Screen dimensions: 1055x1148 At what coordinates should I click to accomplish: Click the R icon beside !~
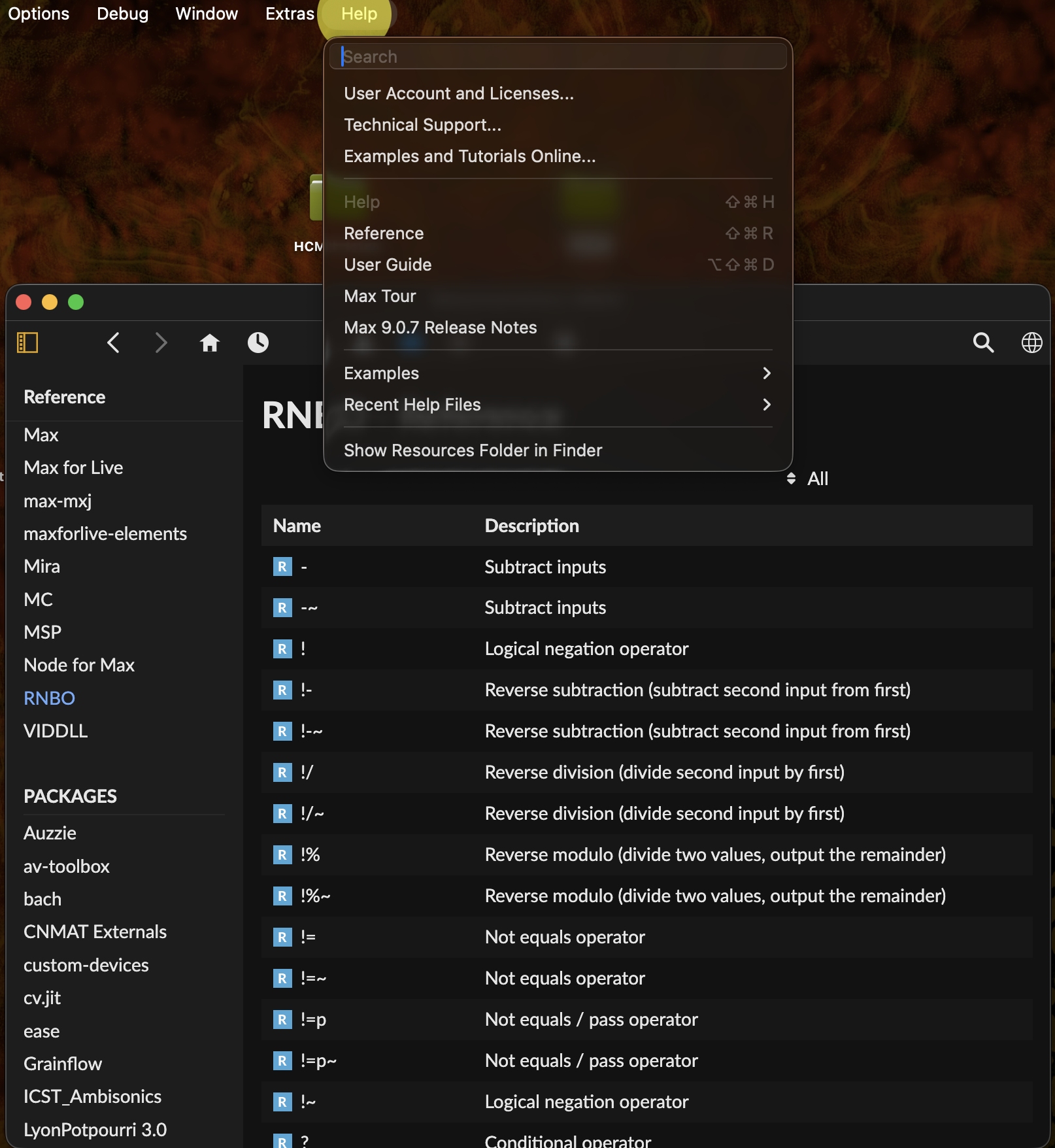pos(282,1102)
